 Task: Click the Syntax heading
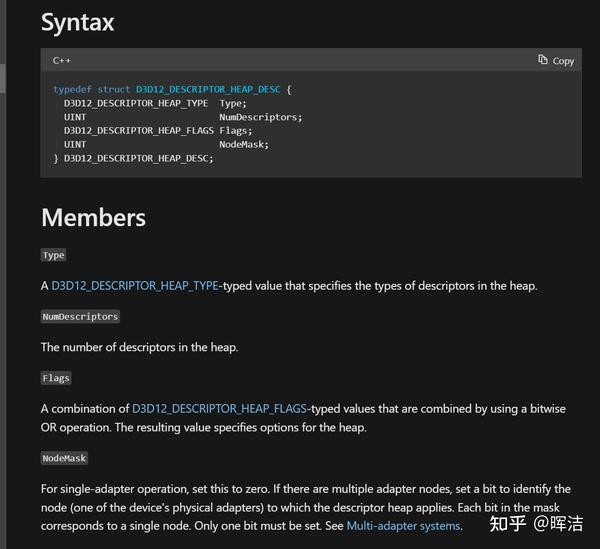click(77, 21)
